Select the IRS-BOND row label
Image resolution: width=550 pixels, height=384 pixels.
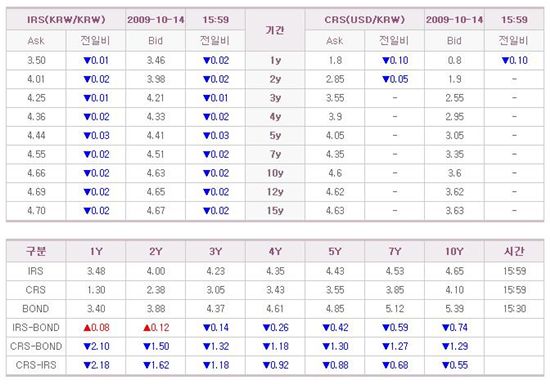point(36,327)
